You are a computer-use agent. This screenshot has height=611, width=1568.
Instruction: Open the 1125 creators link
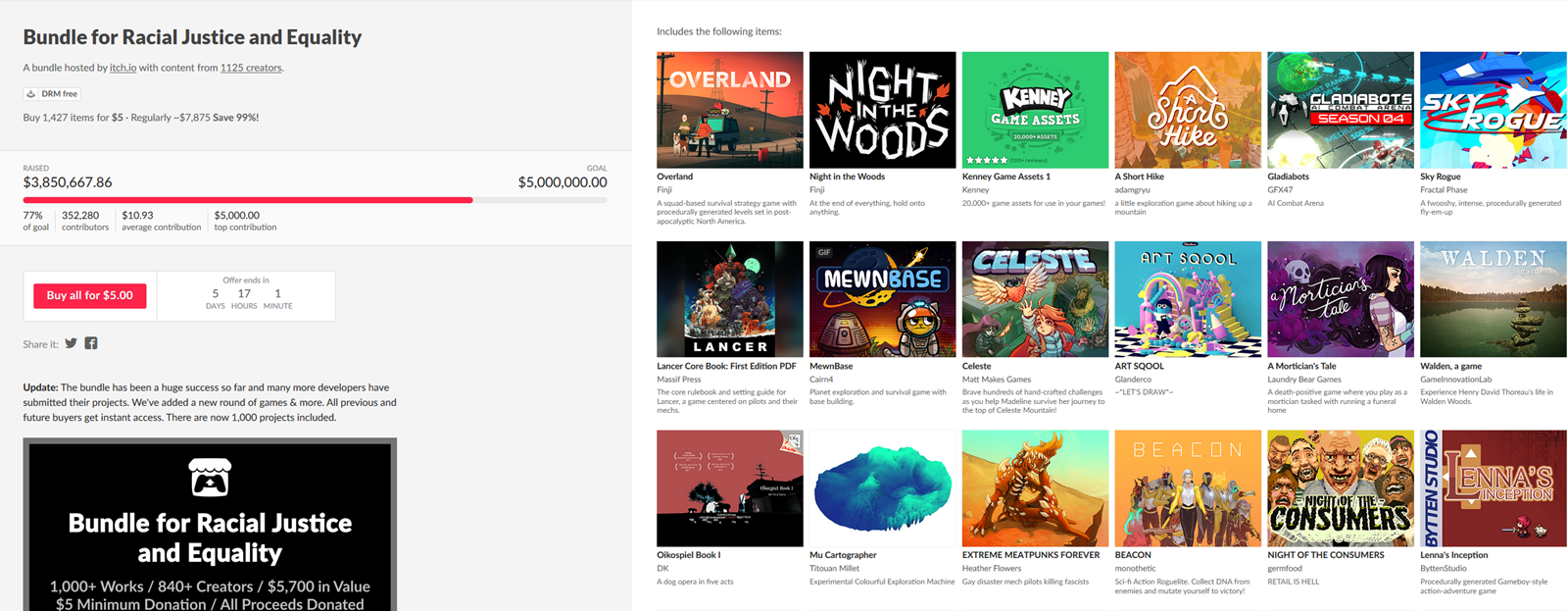pyautogui.click(x=251, y=68)
